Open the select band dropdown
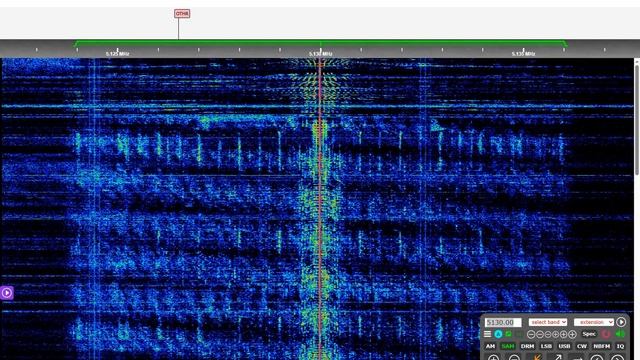640x360 pixels. pyautogui.click(x=548, y=322)
